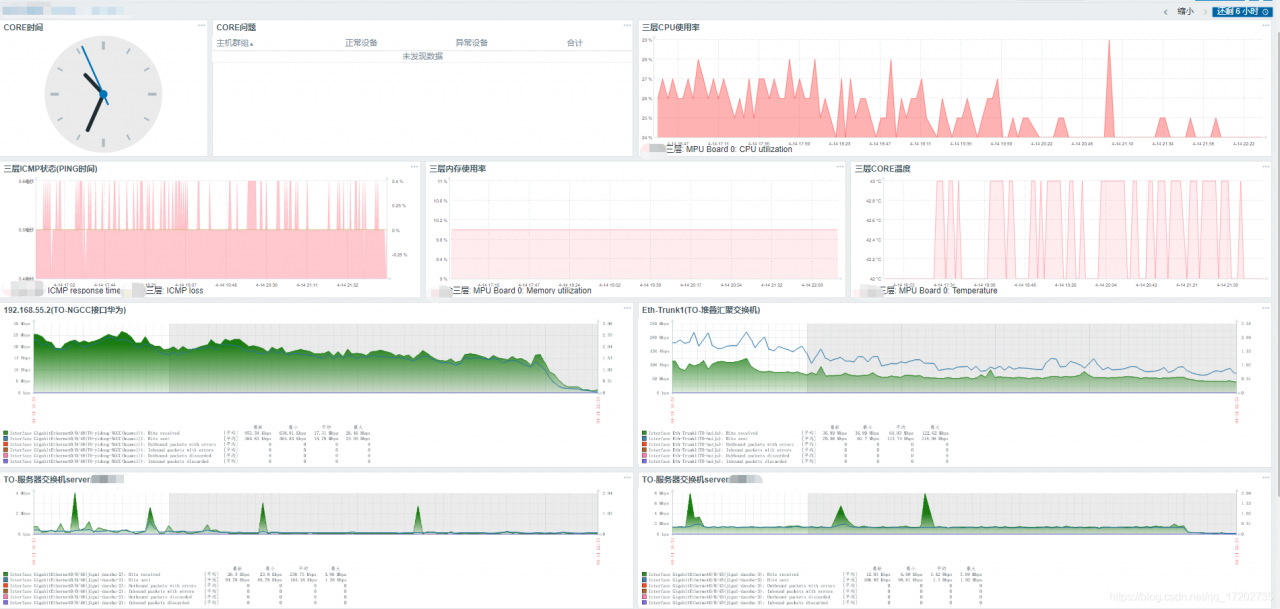Sort the table by 主机群组 column
The height and width of the screenshot is (609, 1280).
[x=235, y=43]
